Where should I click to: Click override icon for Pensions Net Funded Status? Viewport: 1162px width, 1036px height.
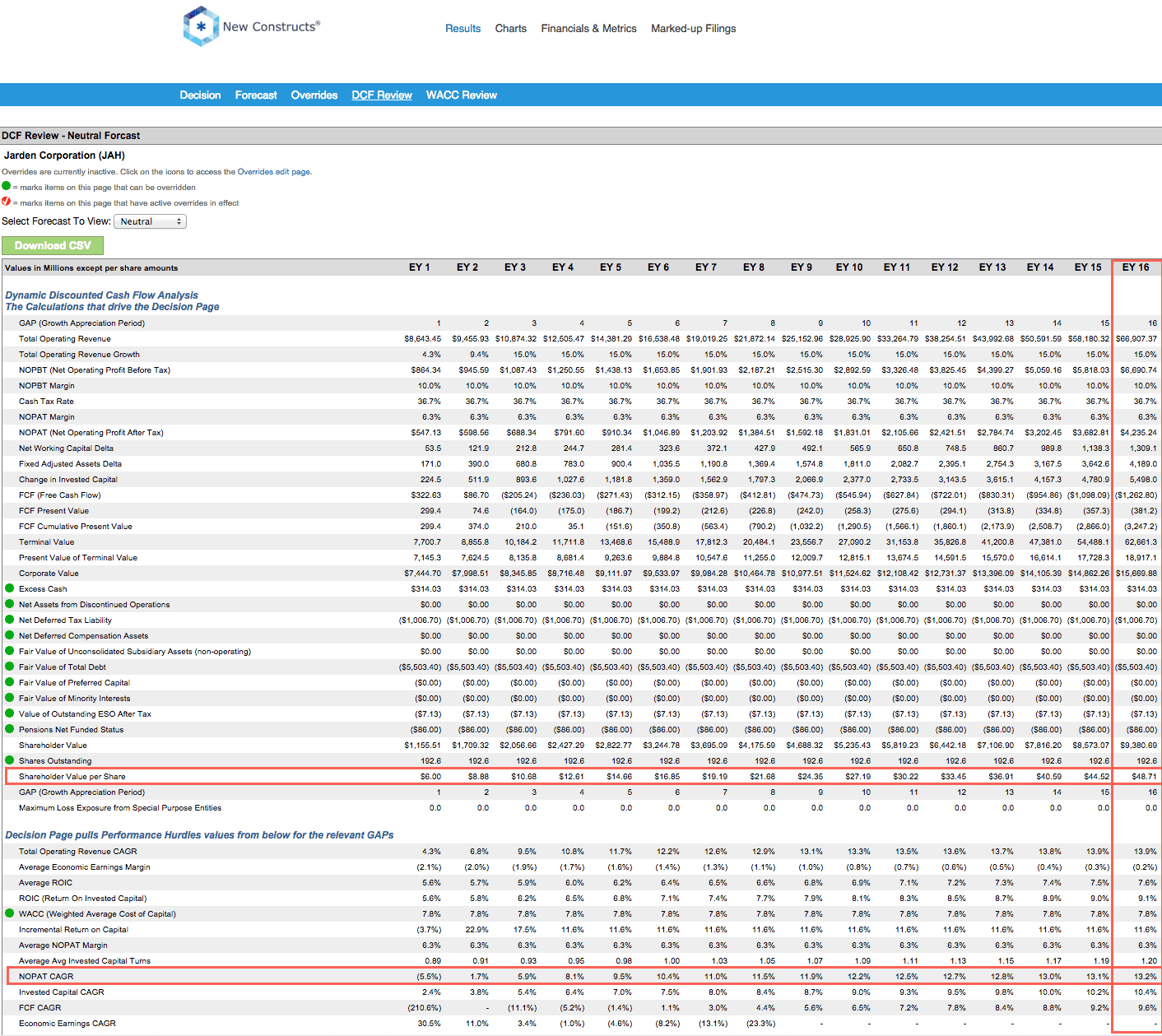[10, 729]
